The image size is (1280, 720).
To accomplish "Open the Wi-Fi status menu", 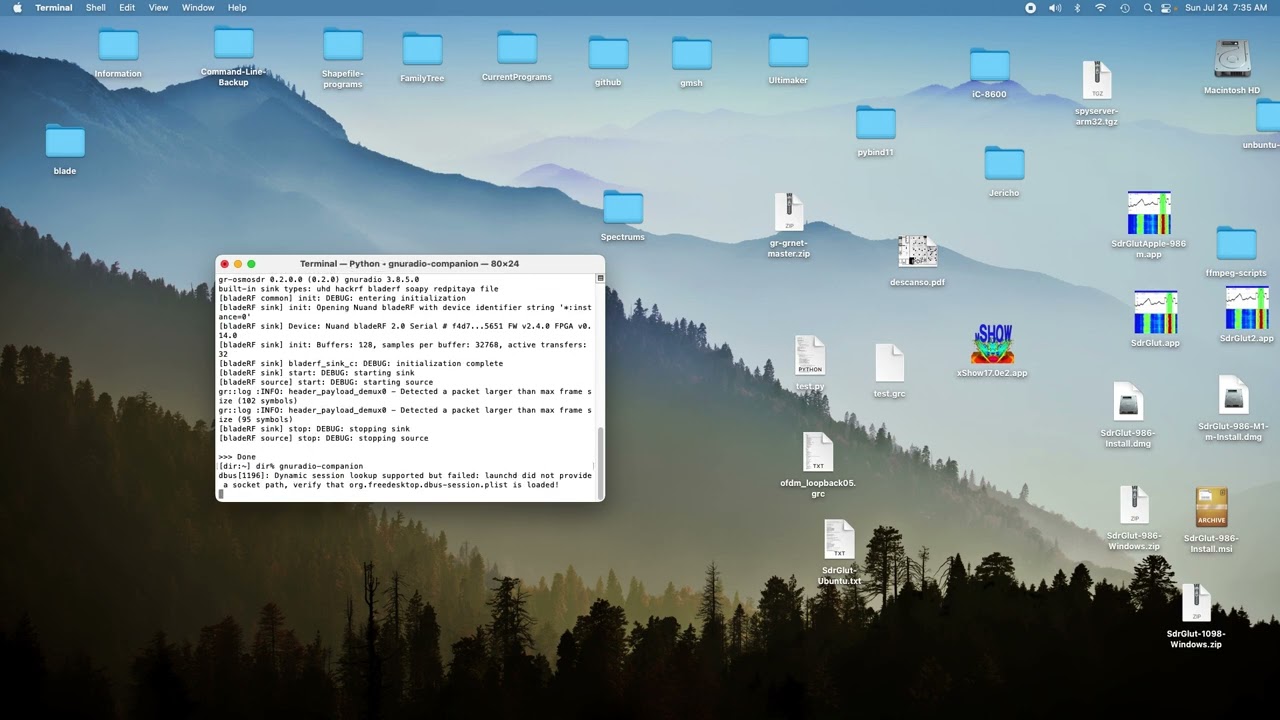I will tap(1100, 7).
